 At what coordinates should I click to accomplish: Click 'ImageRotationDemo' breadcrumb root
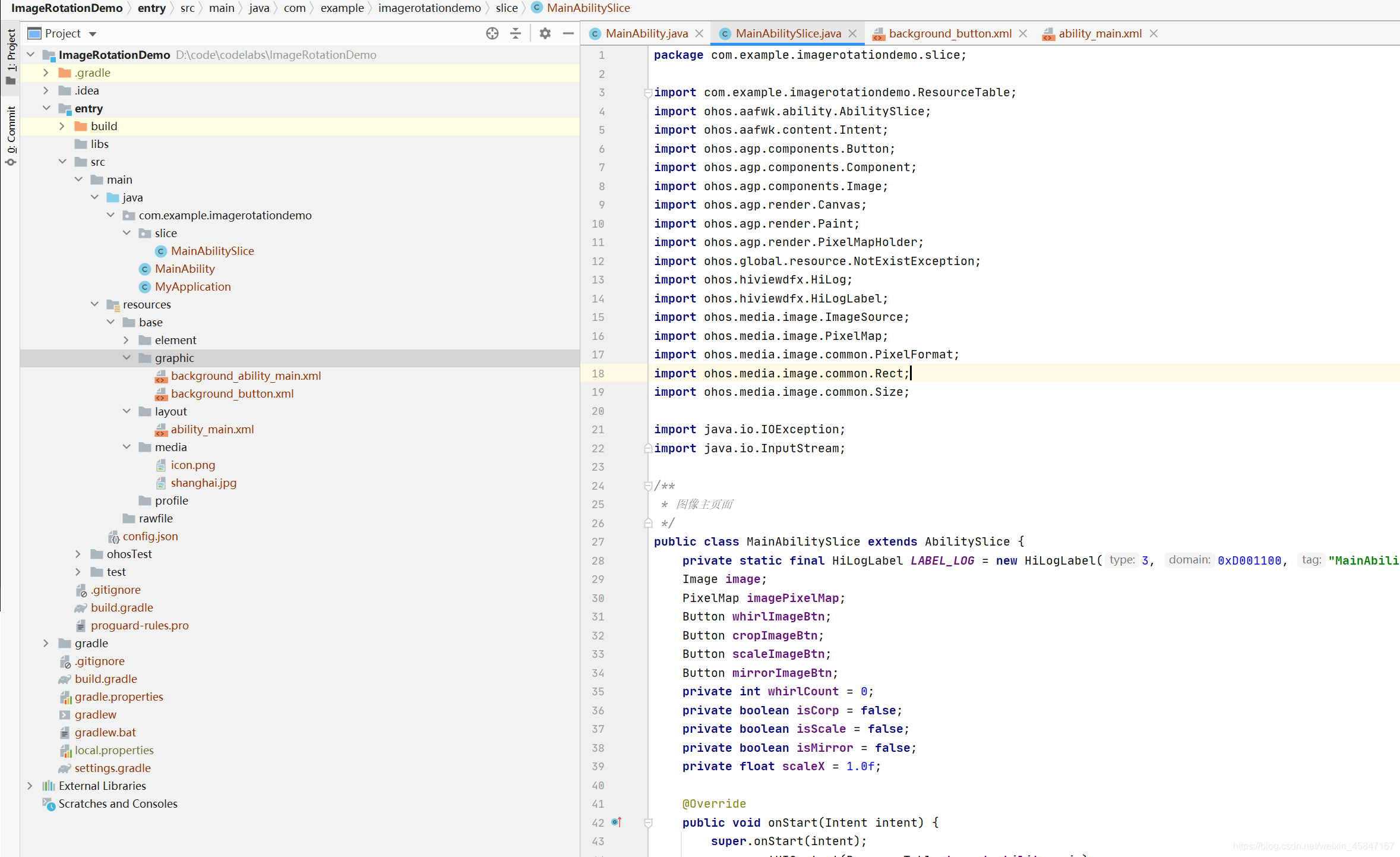(67, 8)
